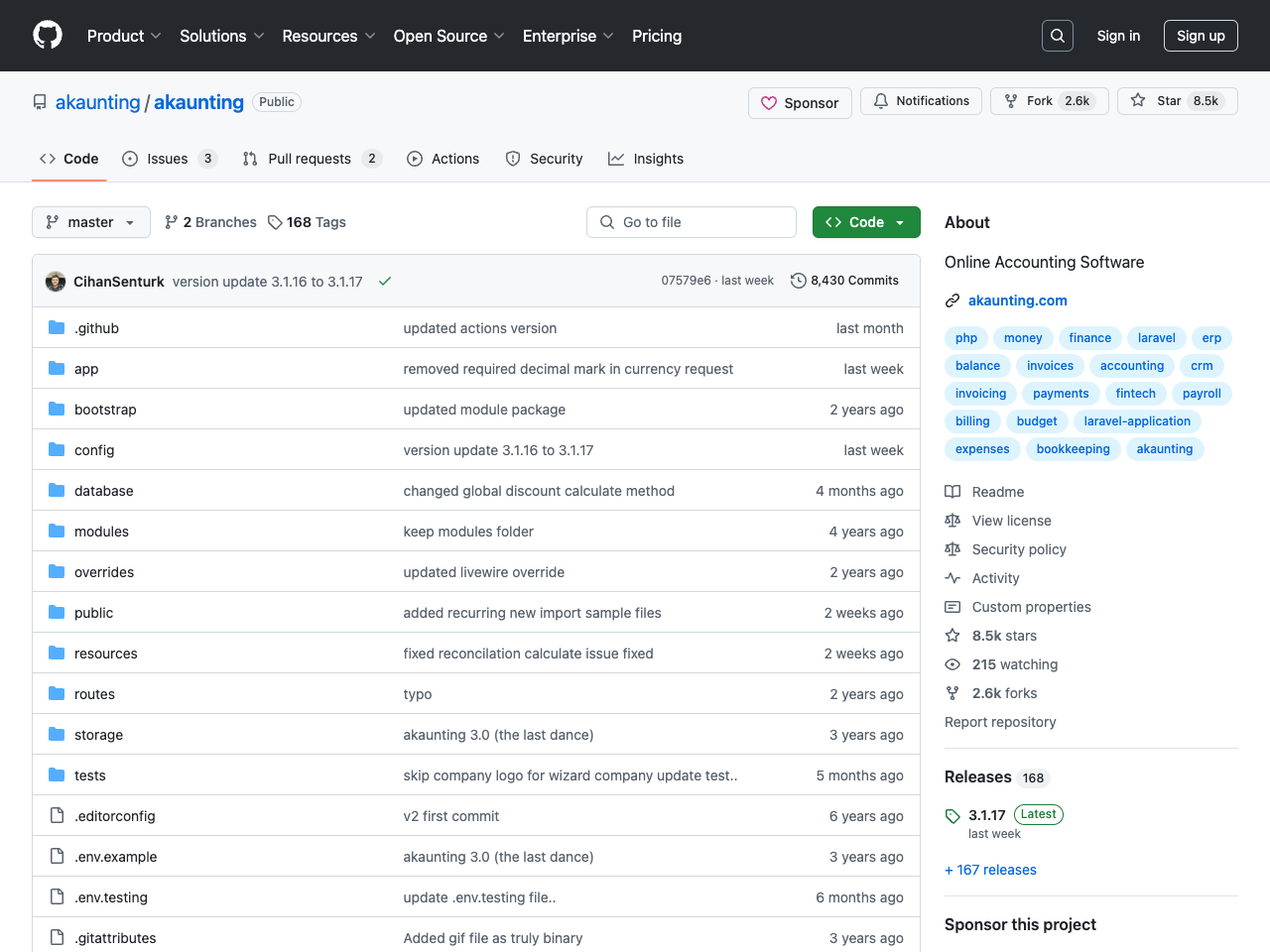Select the green check status icon on commit

click(x=385, y=282)
